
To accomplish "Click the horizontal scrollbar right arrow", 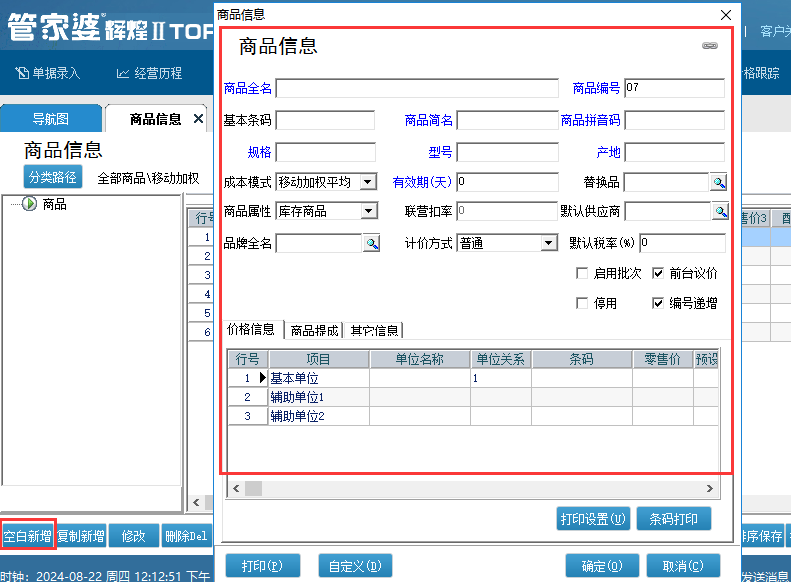I will [711, 488].
